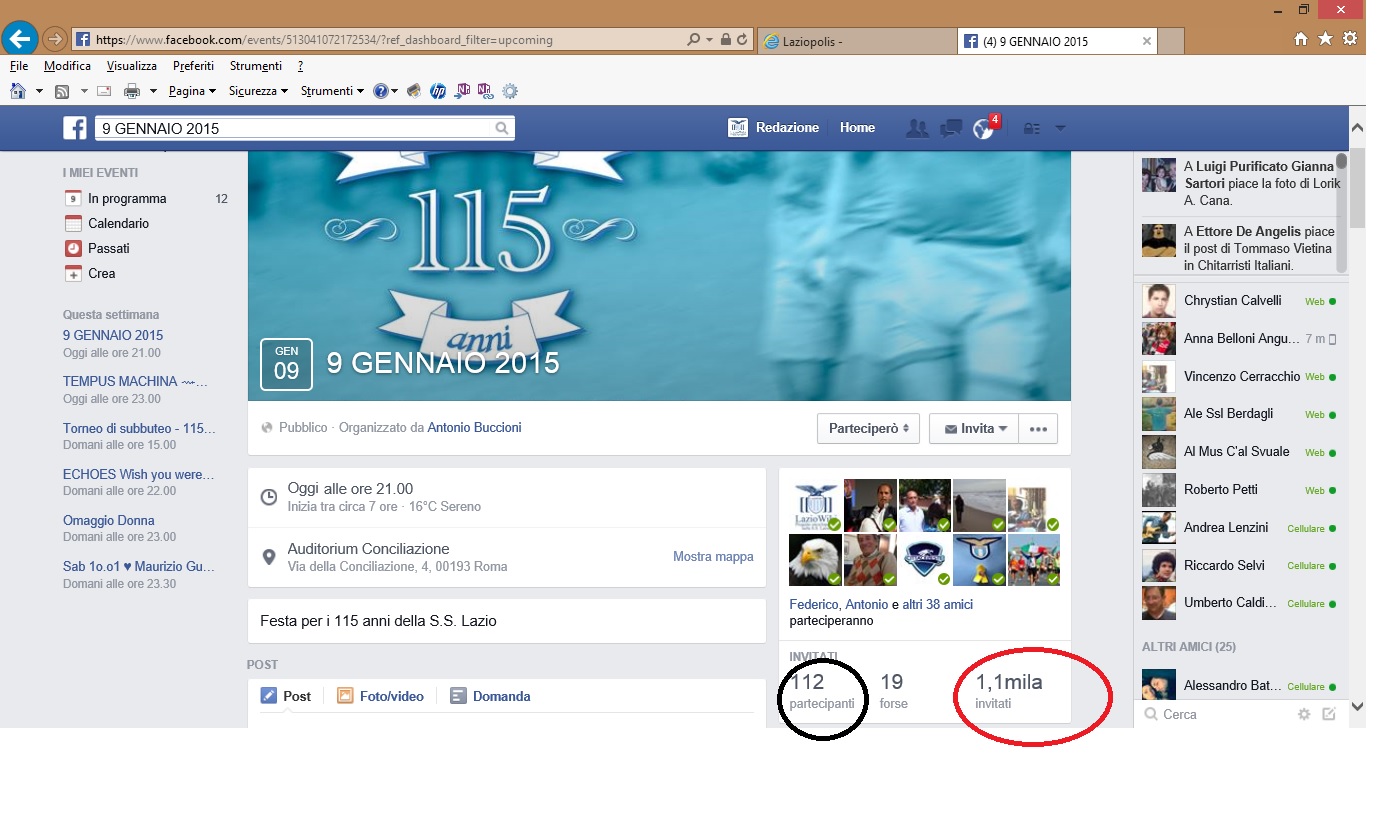Open chat settings gear icon
This screenshot has height=840, width=1381.
1303,714
